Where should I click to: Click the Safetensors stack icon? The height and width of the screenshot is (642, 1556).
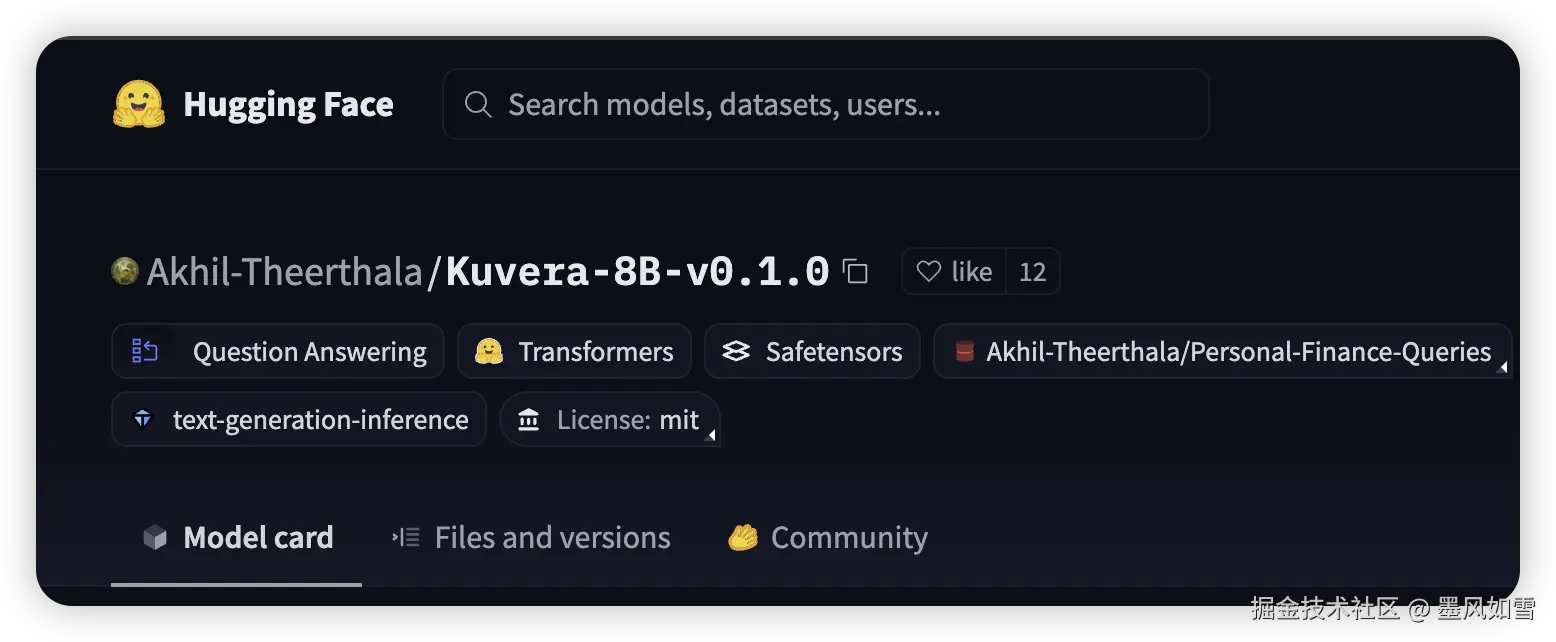736,351
